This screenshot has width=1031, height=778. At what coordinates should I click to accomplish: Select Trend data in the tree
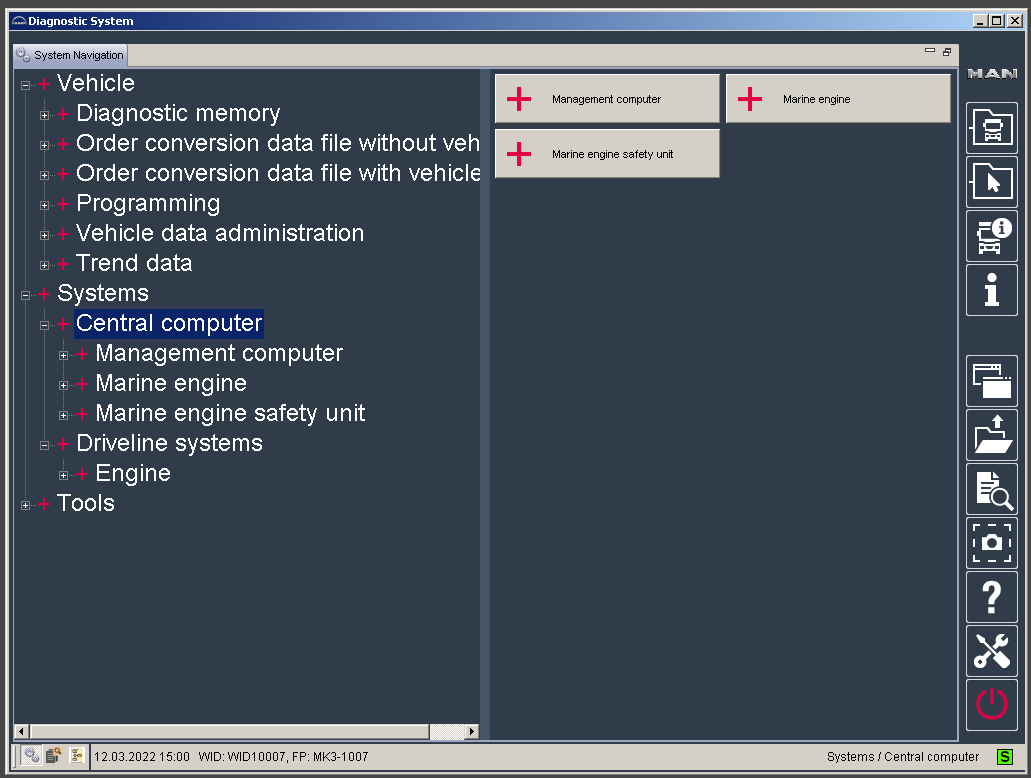click(x=134, y=263)
